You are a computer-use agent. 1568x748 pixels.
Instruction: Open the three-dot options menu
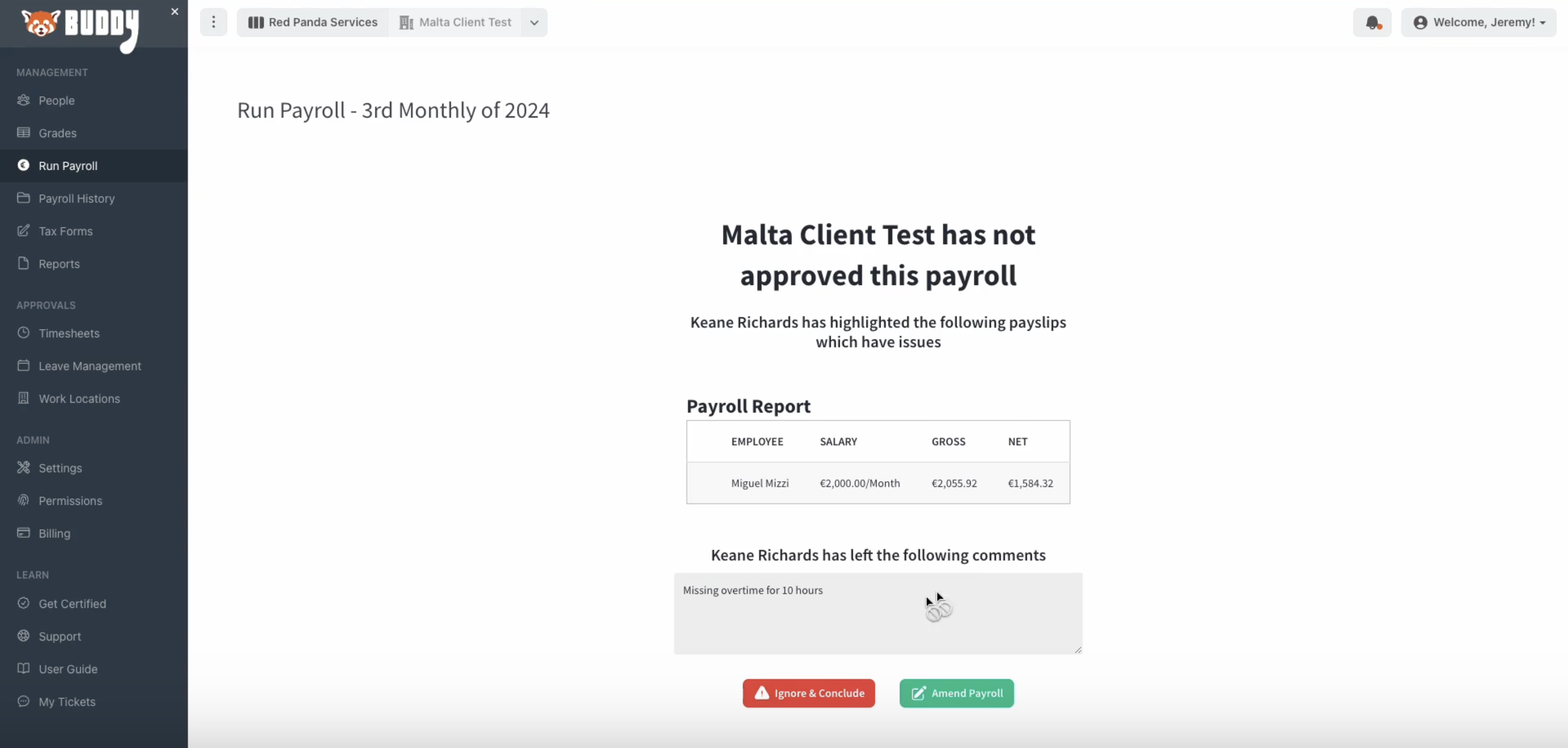(x=213, y=22)
